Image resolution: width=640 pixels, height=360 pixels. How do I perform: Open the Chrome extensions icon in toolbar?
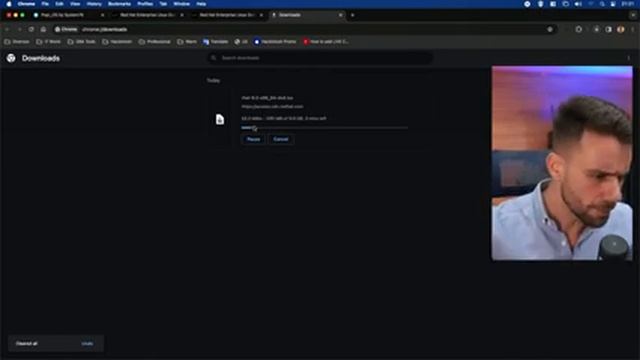click(x=579, y=29)
